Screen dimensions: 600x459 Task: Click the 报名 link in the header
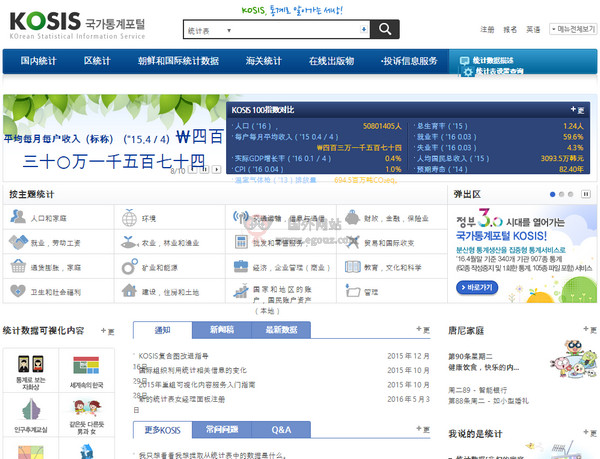pos(510,29)
